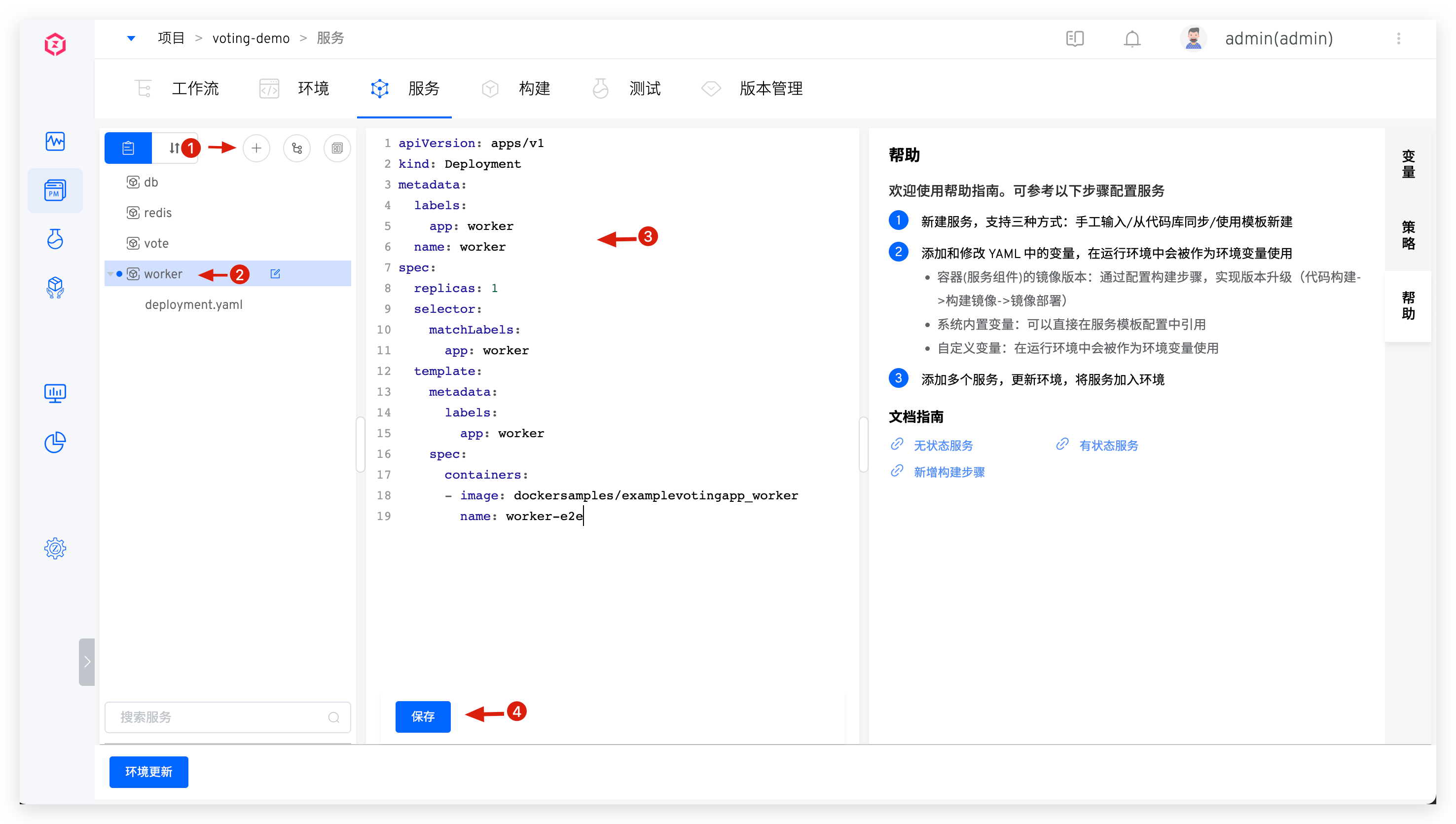Click the sync from code repository icon
This screenshot has width=1456, height=824.
click(297, 149)
